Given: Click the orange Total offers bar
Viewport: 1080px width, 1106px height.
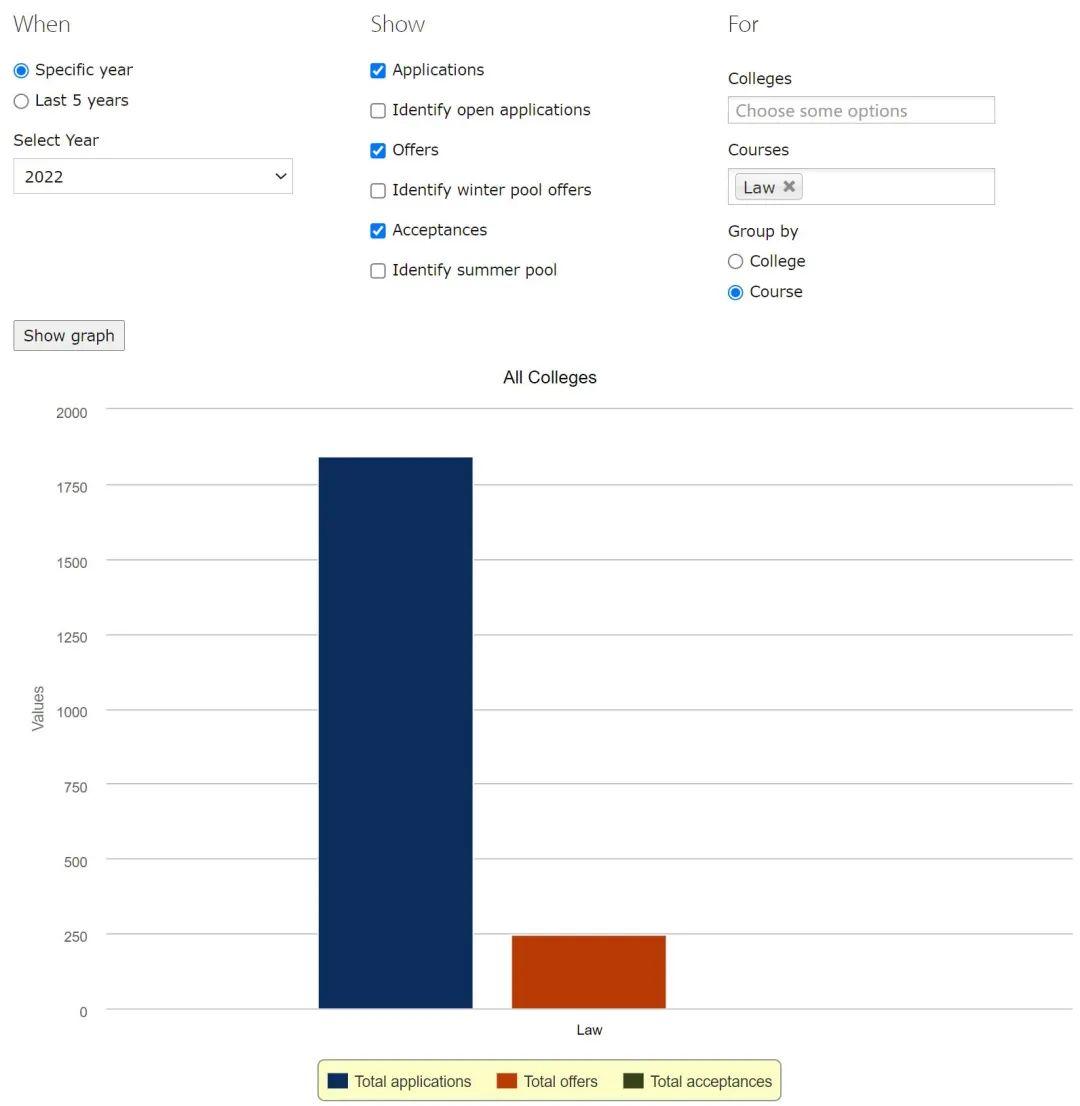Looking at the screenshot, I should tap(588, 972).
